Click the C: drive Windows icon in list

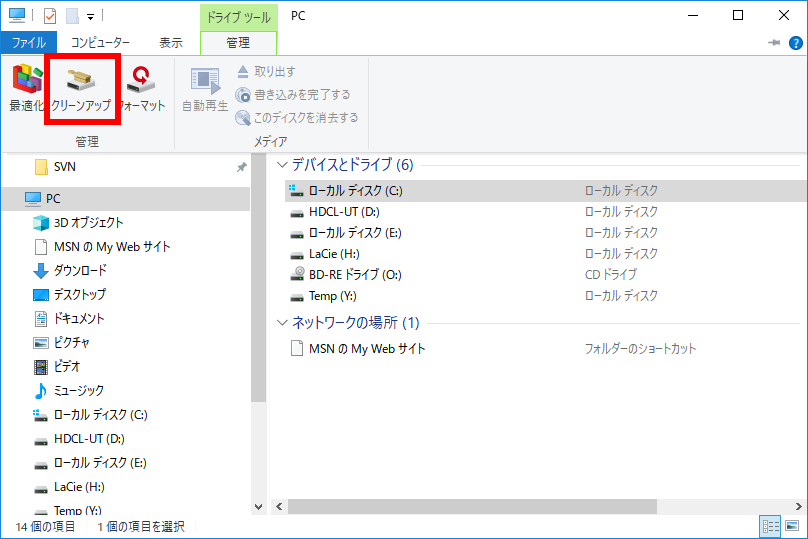pyautogui.click(x=296, y=191)
